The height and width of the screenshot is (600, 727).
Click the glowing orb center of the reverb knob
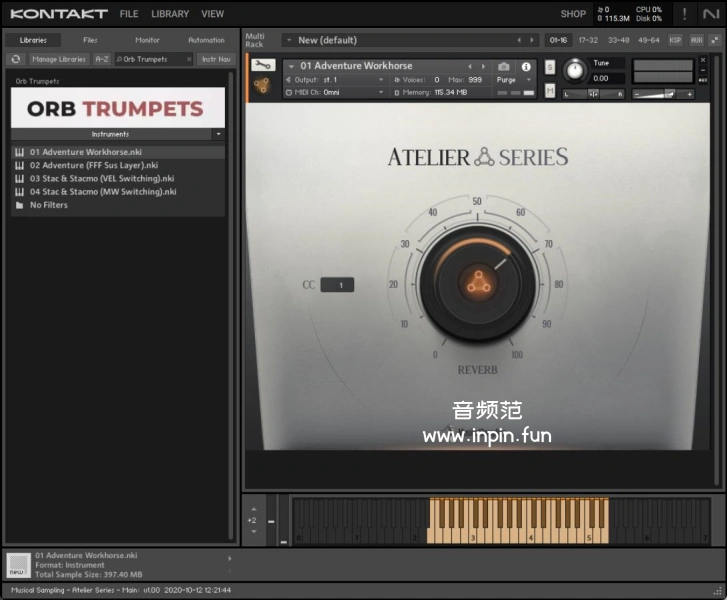point(478,282)
